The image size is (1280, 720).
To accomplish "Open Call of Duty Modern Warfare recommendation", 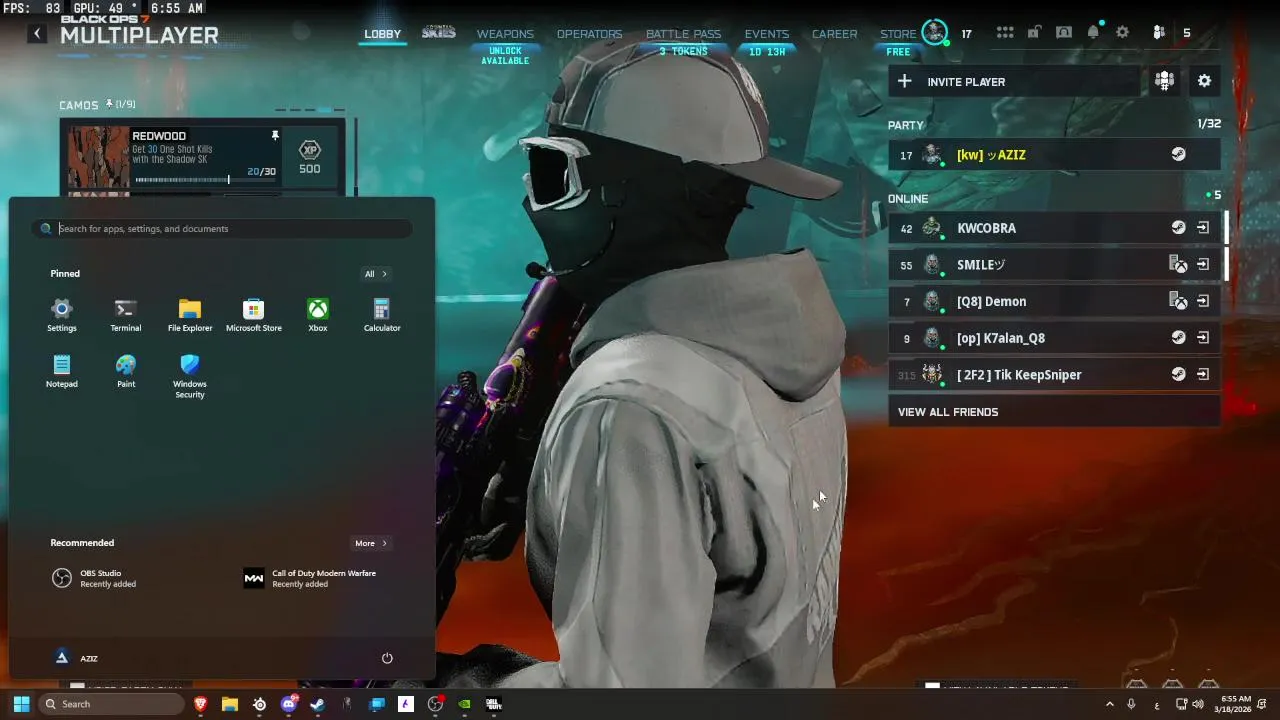I will pos(311,578).
